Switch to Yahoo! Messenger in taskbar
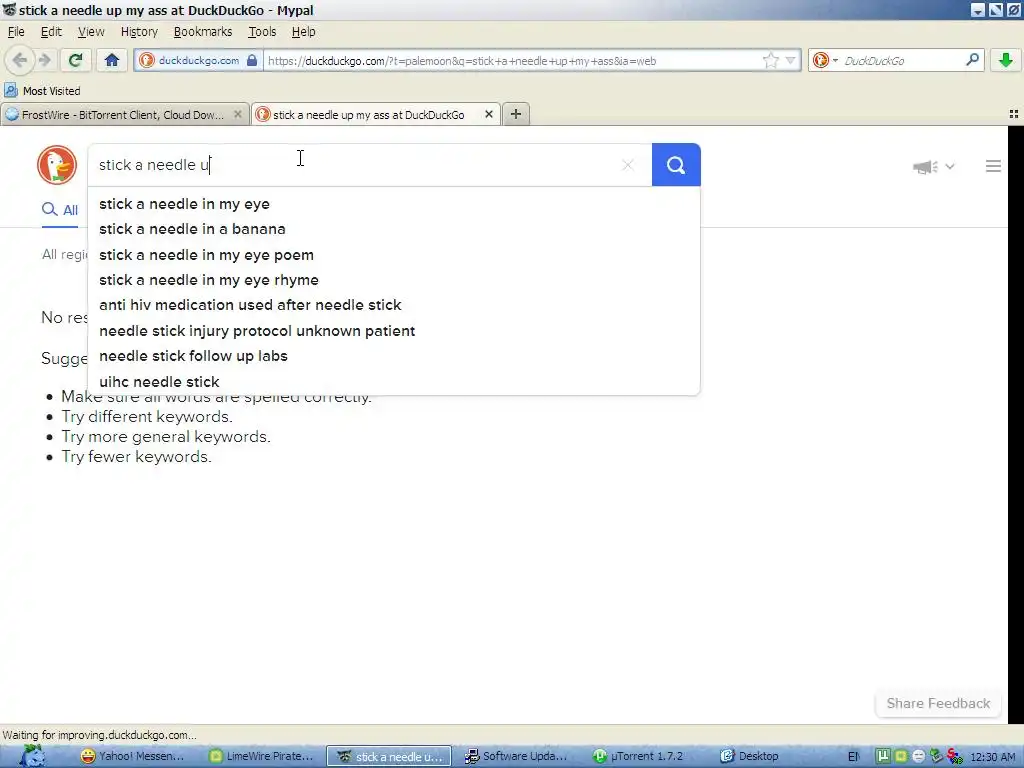The image size is (1024, 768). 132,756
